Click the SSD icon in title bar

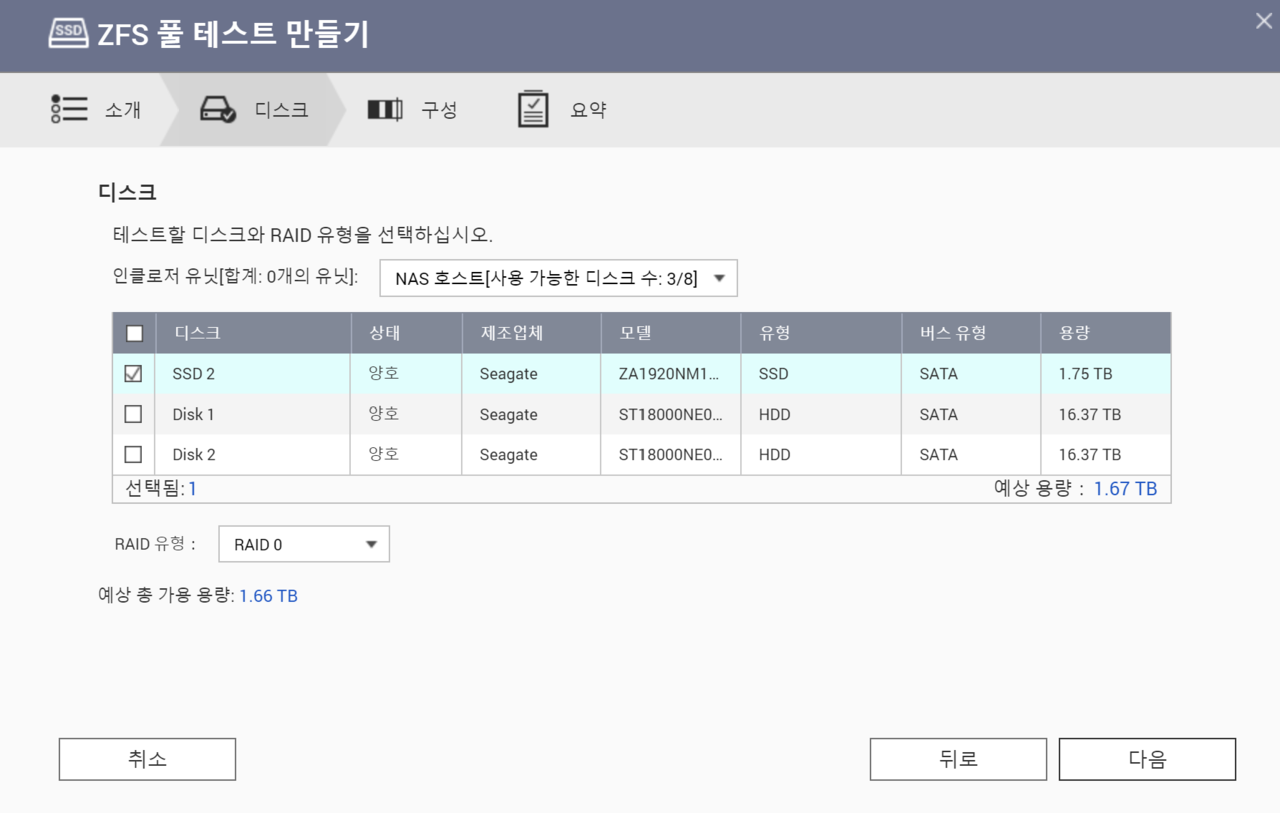(68, 33)
